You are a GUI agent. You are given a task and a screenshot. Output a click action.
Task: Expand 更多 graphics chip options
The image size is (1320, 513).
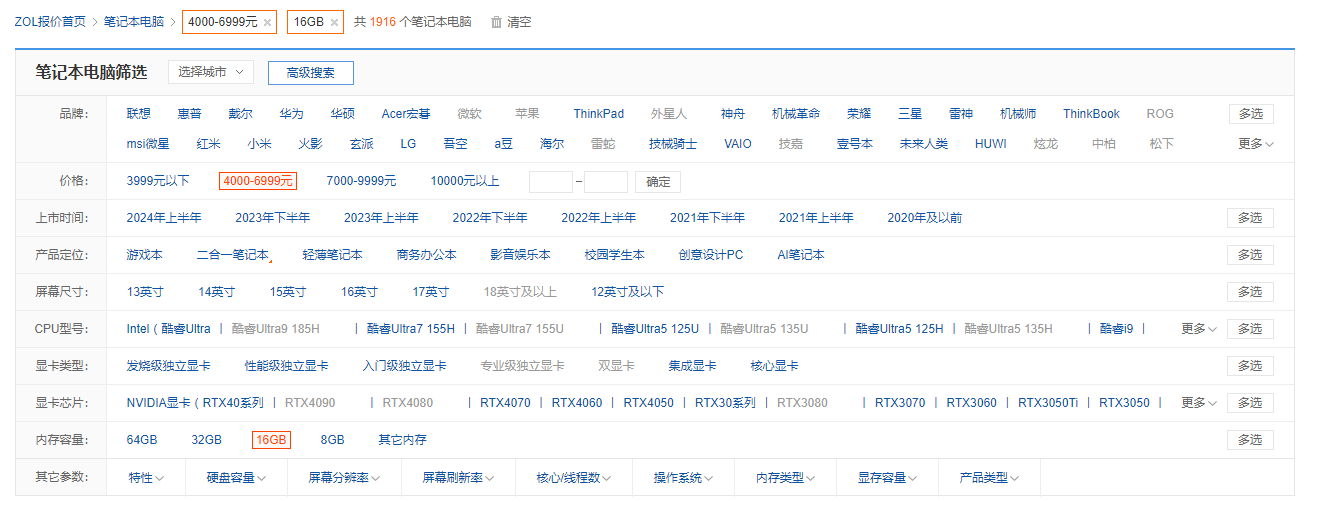tap(1198, 403)
